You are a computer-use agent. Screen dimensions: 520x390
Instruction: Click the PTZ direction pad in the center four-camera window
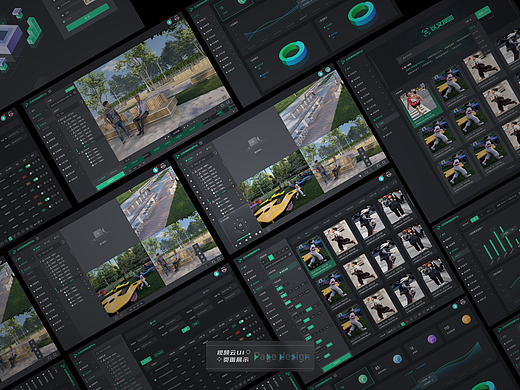(241, 225)
